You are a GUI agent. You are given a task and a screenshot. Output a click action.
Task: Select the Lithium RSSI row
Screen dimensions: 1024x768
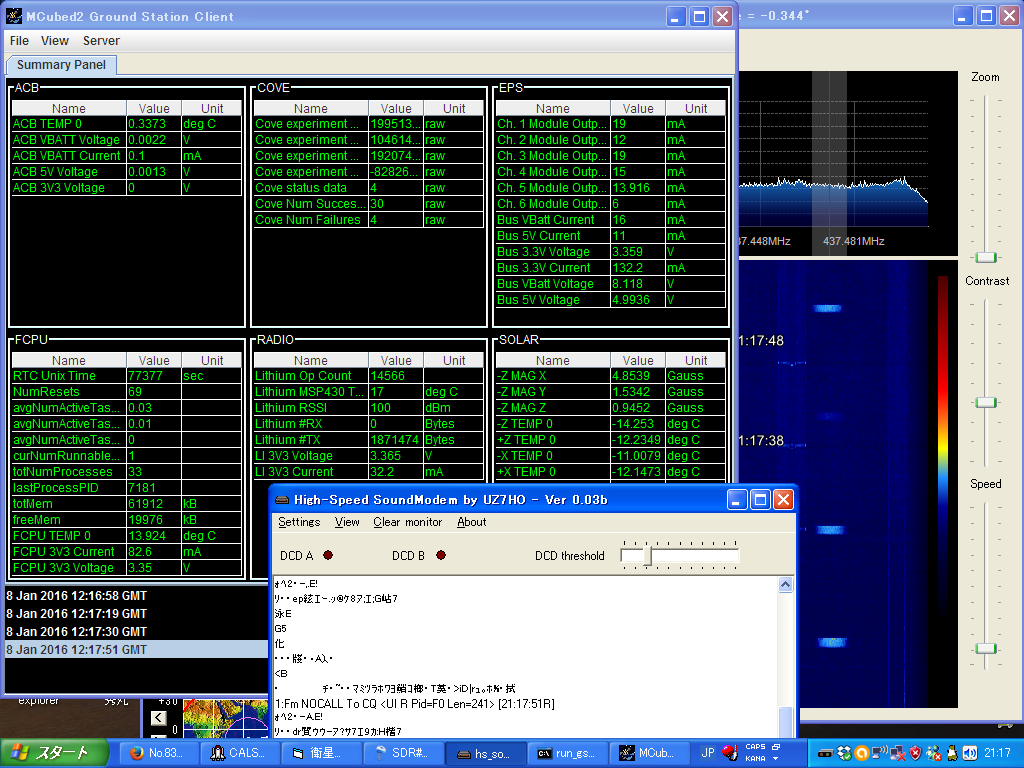coord(369,408)
